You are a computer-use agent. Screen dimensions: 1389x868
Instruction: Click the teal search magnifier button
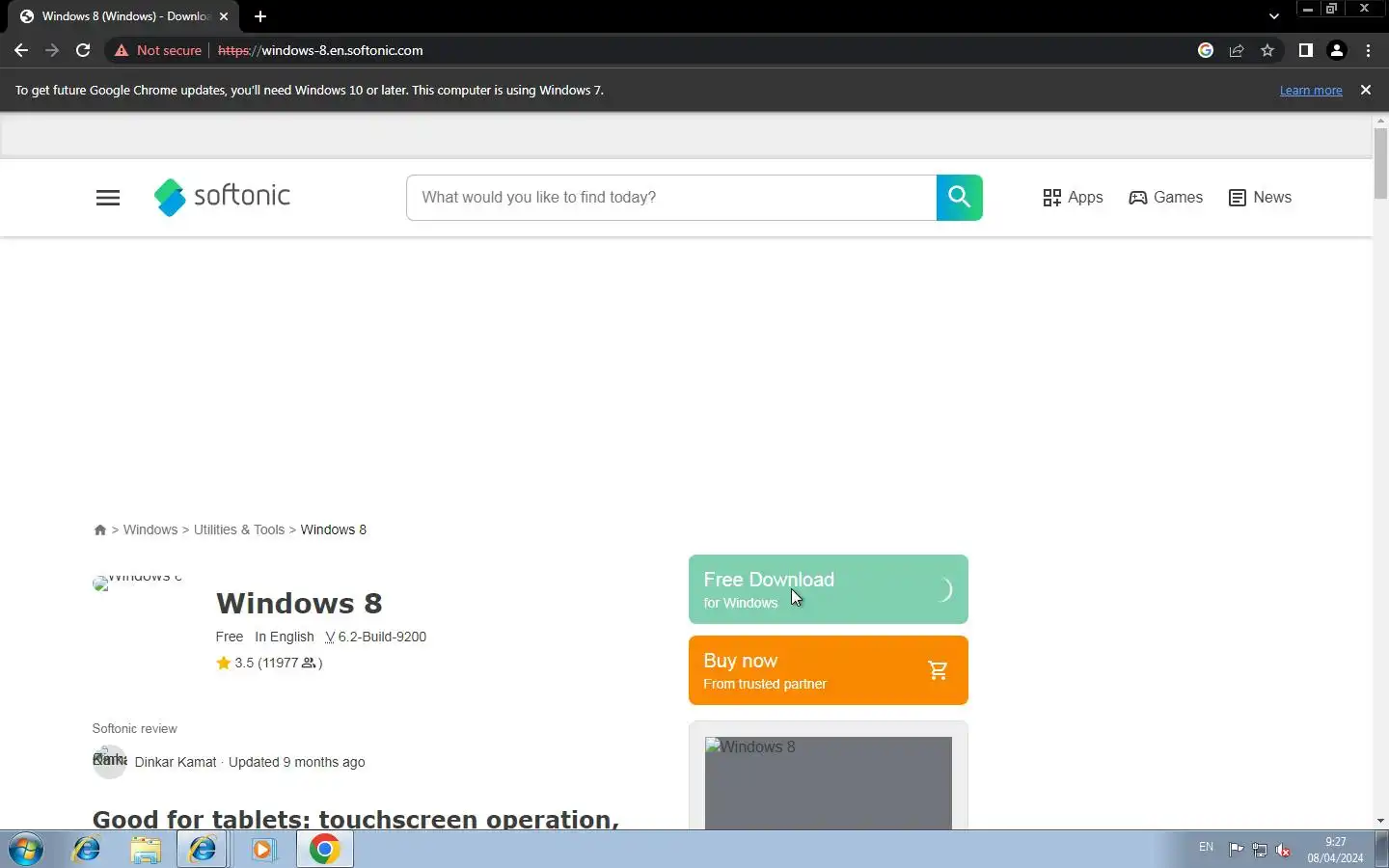[959, 198]
